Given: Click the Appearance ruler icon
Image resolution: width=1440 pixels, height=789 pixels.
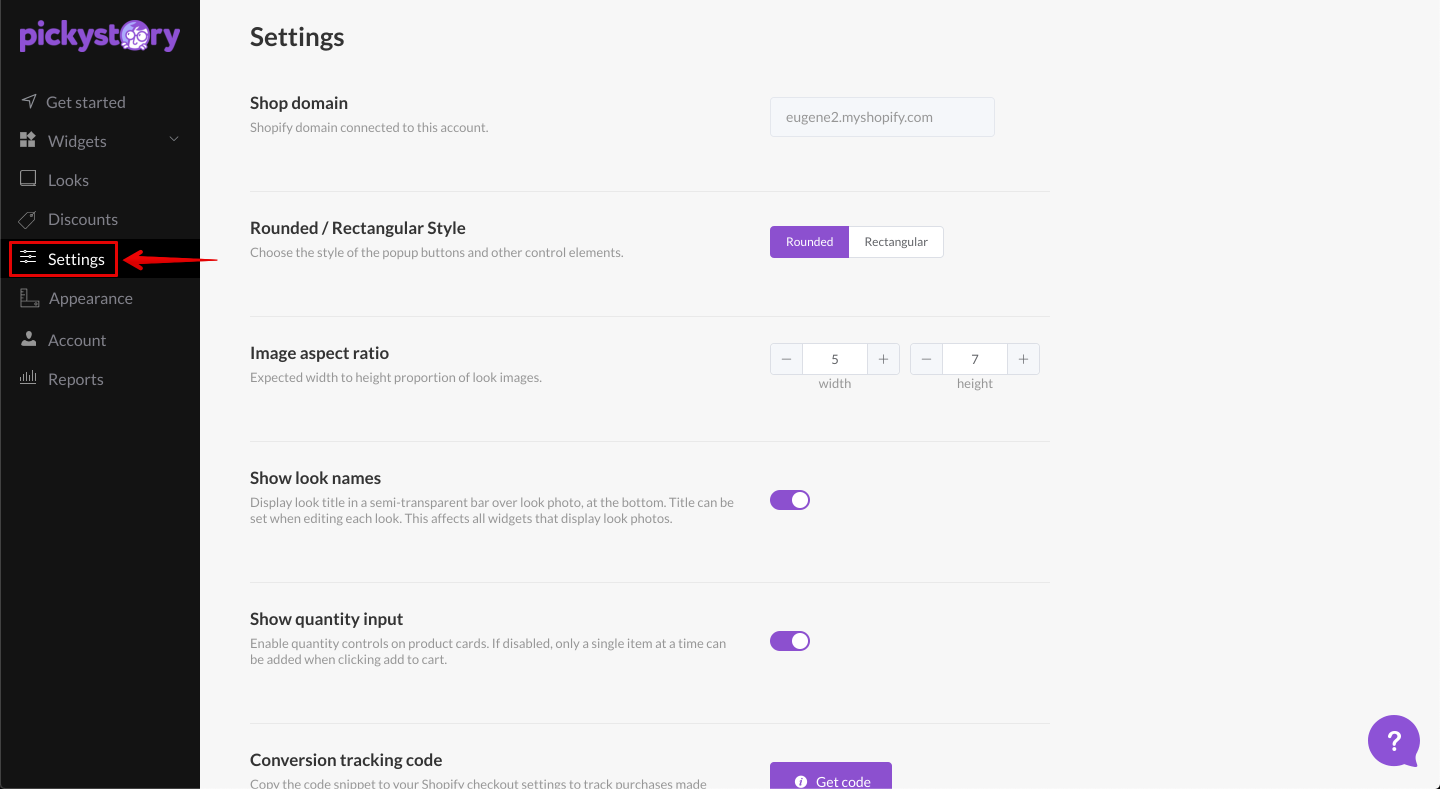Looking at the screenshot, I should (x=30, y=298).
